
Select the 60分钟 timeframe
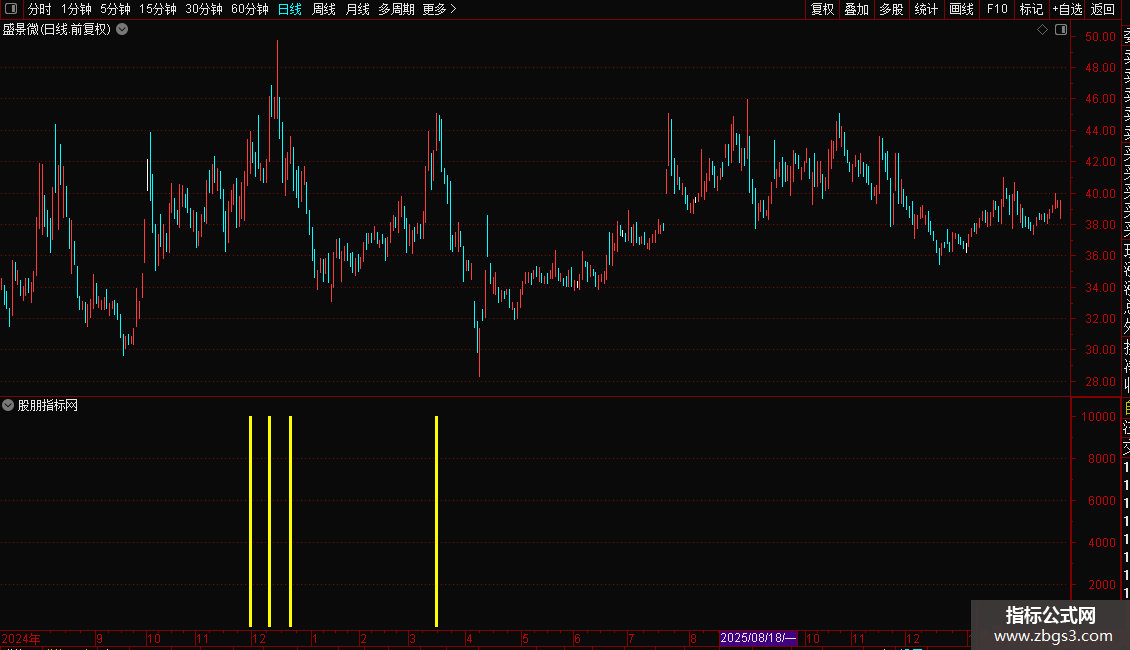[x=249, y=9]
